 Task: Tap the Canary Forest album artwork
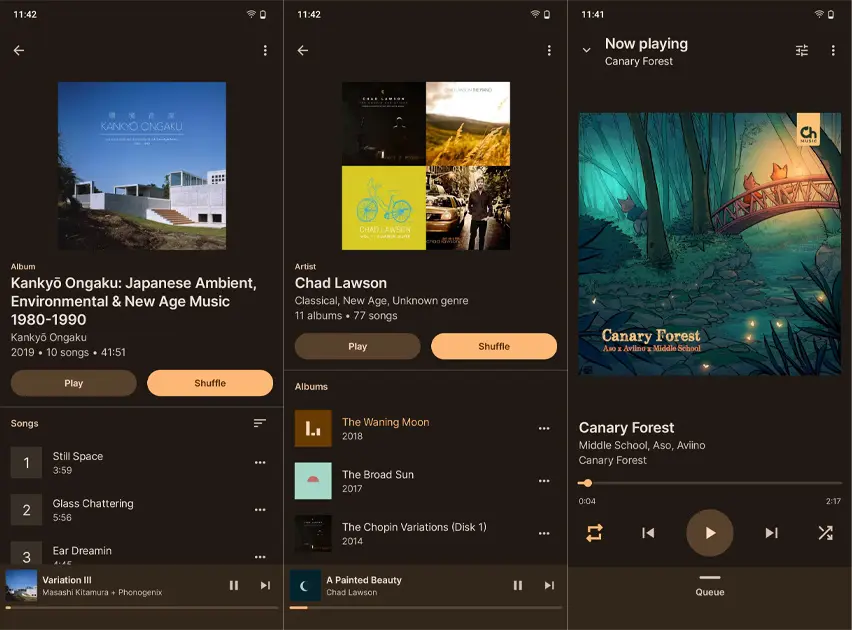point(710,244)
